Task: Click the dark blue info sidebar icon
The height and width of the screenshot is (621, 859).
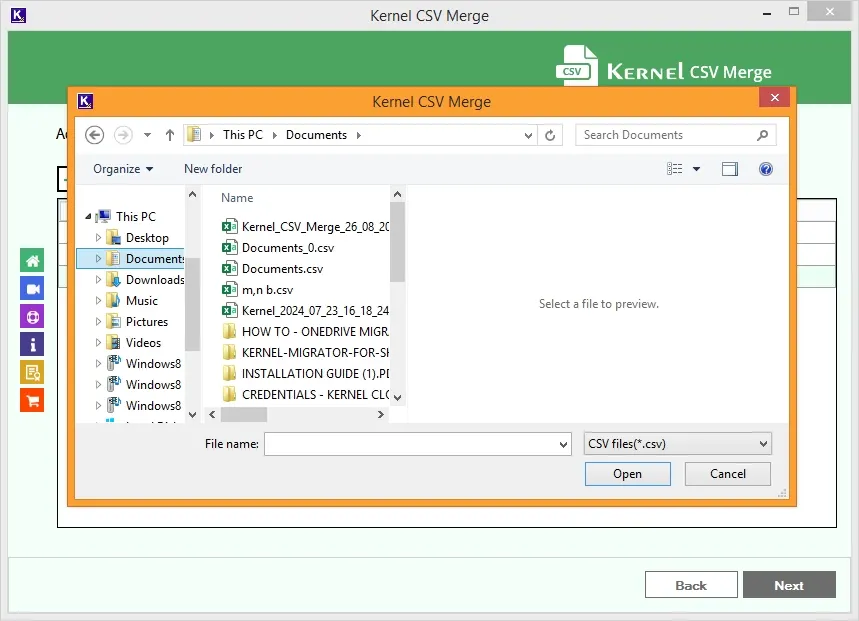Action: 32,344
